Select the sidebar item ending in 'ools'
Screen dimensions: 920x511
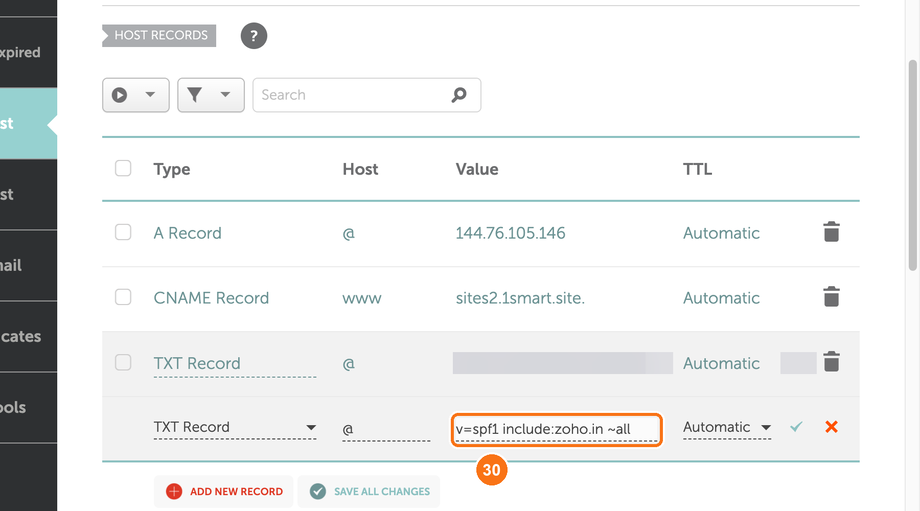click(x=28, y=407)
